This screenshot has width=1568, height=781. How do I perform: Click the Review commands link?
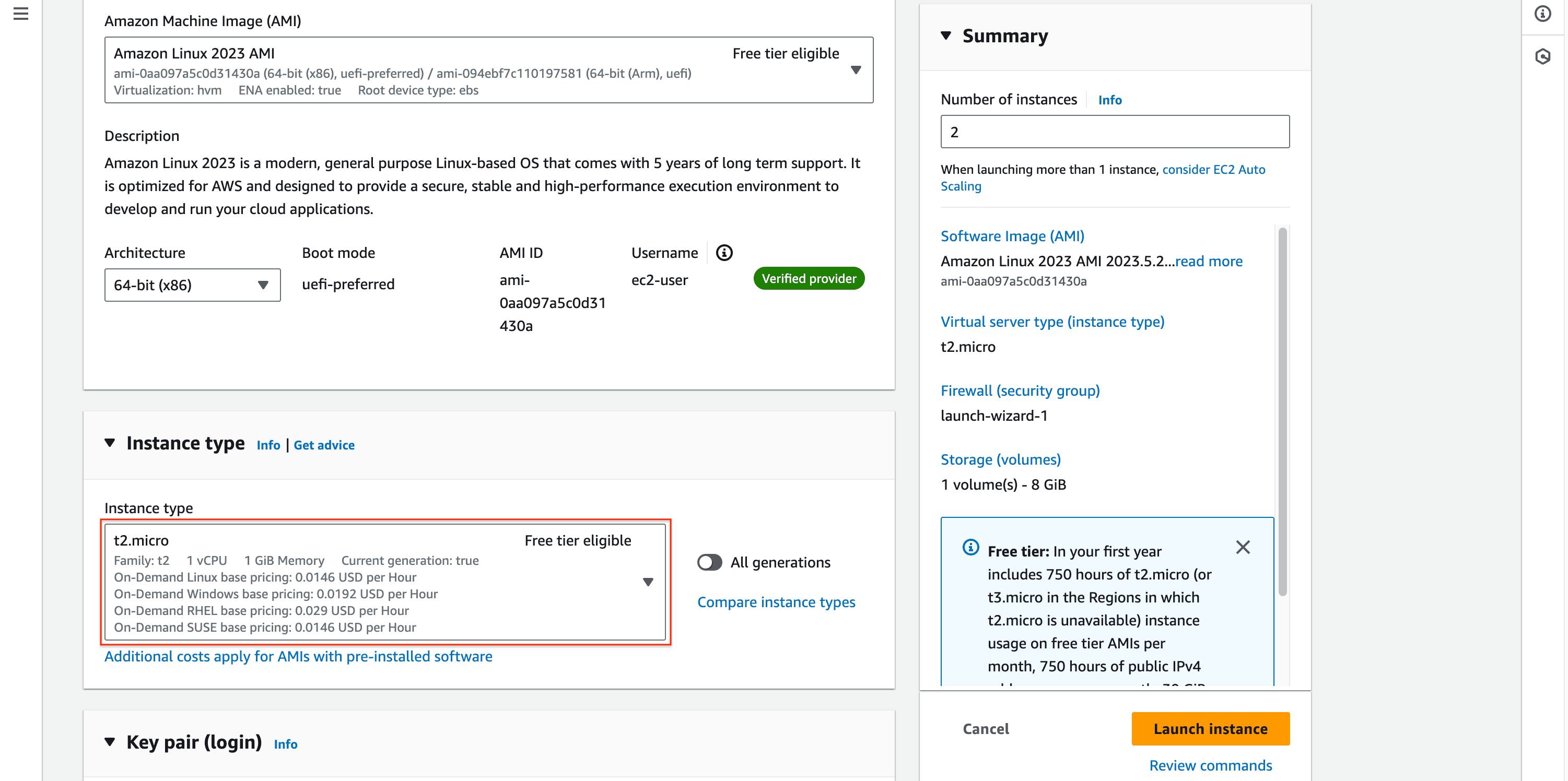click(1210, 765)
